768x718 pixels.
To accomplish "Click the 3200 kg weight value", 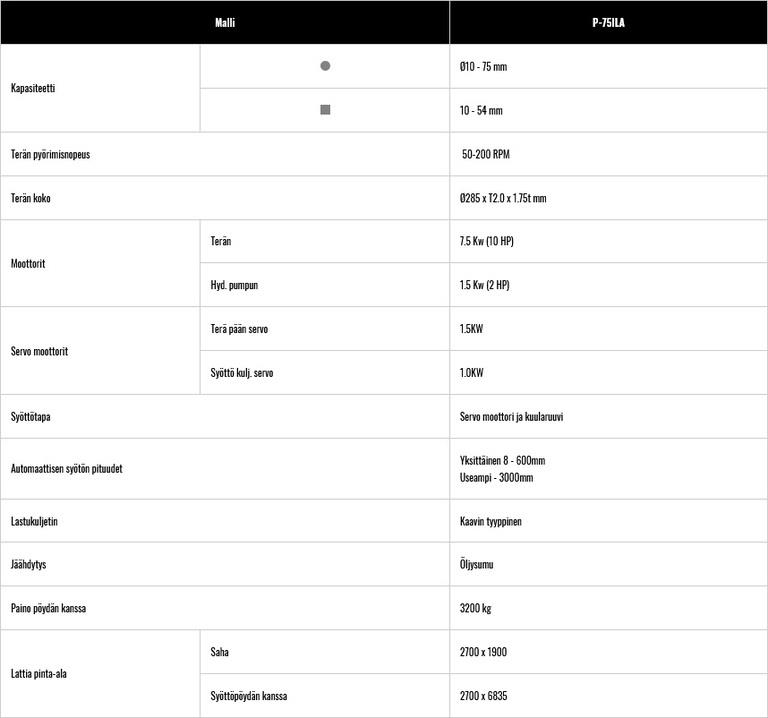I will tap(475, 608).
